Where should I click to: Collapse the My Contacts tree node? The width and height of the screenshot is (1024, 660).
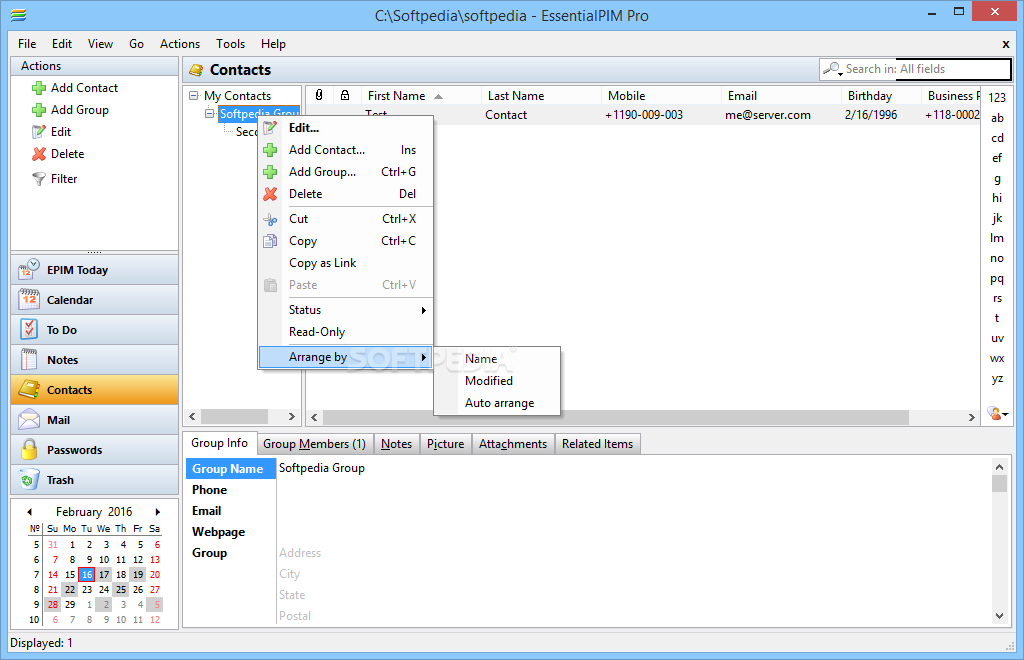coord(194,95)
